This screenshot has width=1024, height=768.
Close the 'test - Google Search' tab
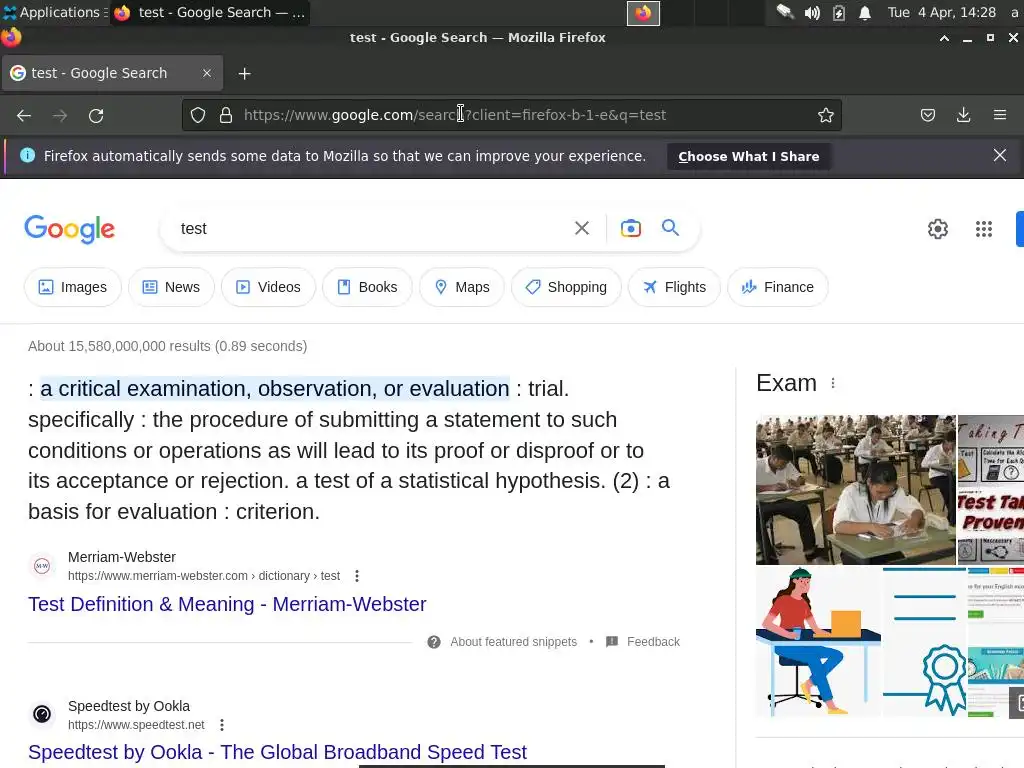(x=206, y=73)
